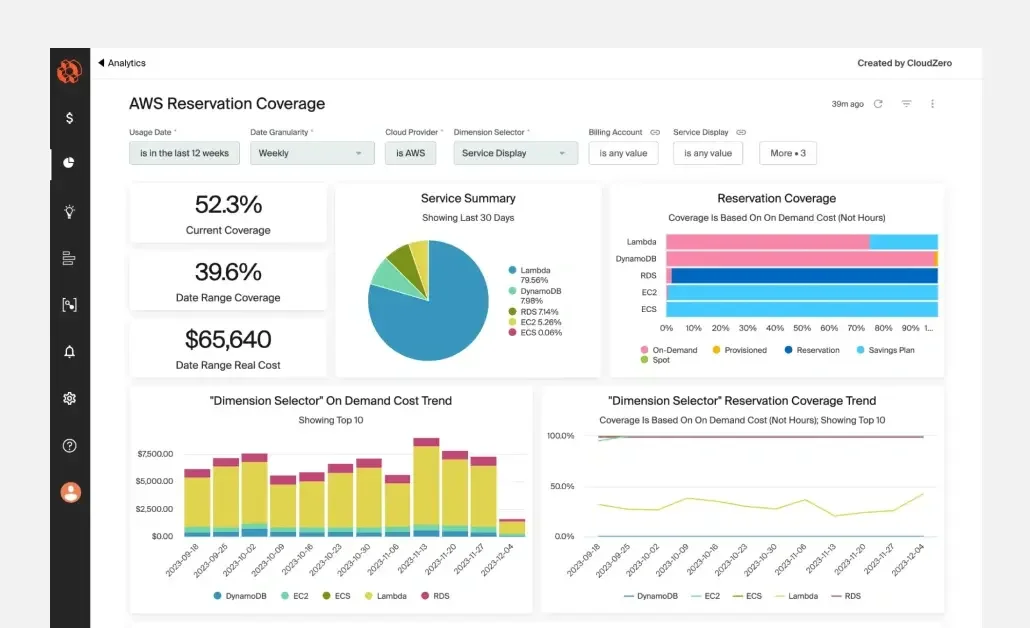This screenshot has width=1030, height=628.
Task: Toggle EC2 in coverage trend legend
Action: (x=705, y=596)
